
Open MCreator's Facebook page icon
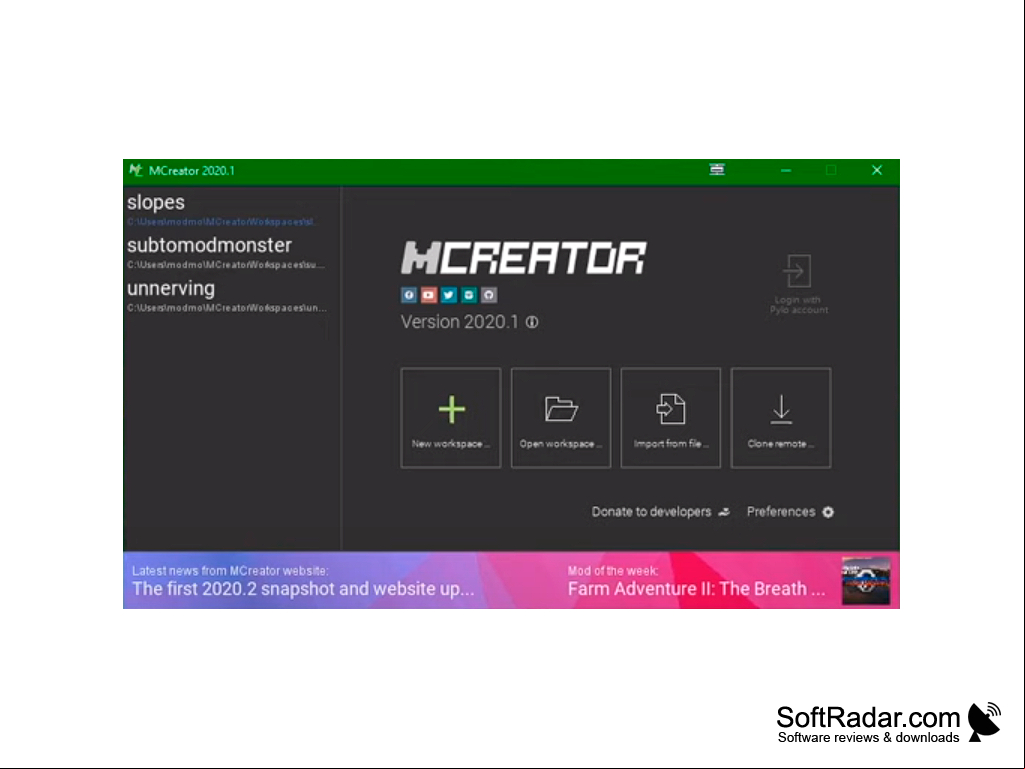pos(409,295)
